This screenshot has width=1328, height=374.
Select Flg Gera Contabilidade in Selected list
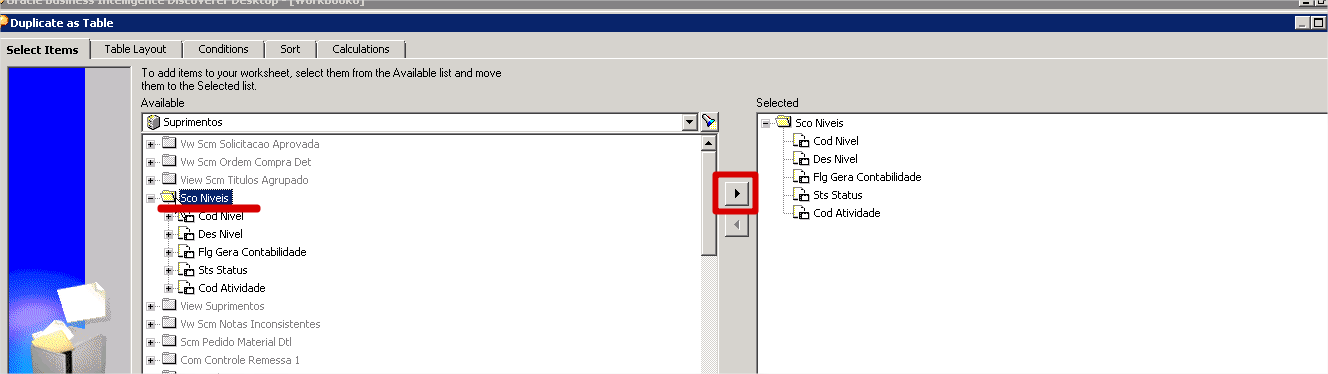tap(867, 177)
